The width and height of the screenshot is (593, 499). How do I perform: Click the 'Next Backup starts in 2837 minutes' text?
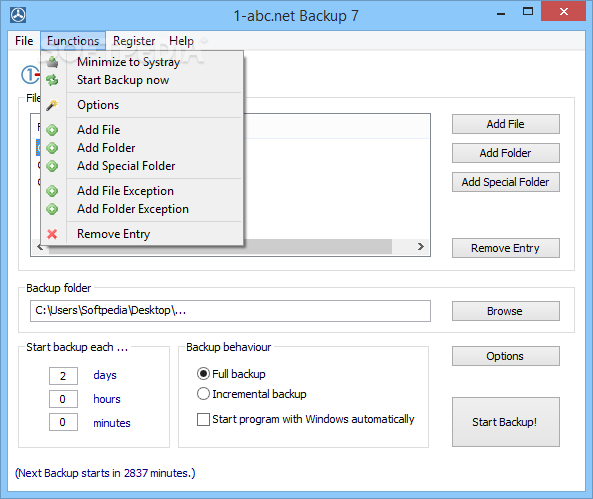[105, 473]
